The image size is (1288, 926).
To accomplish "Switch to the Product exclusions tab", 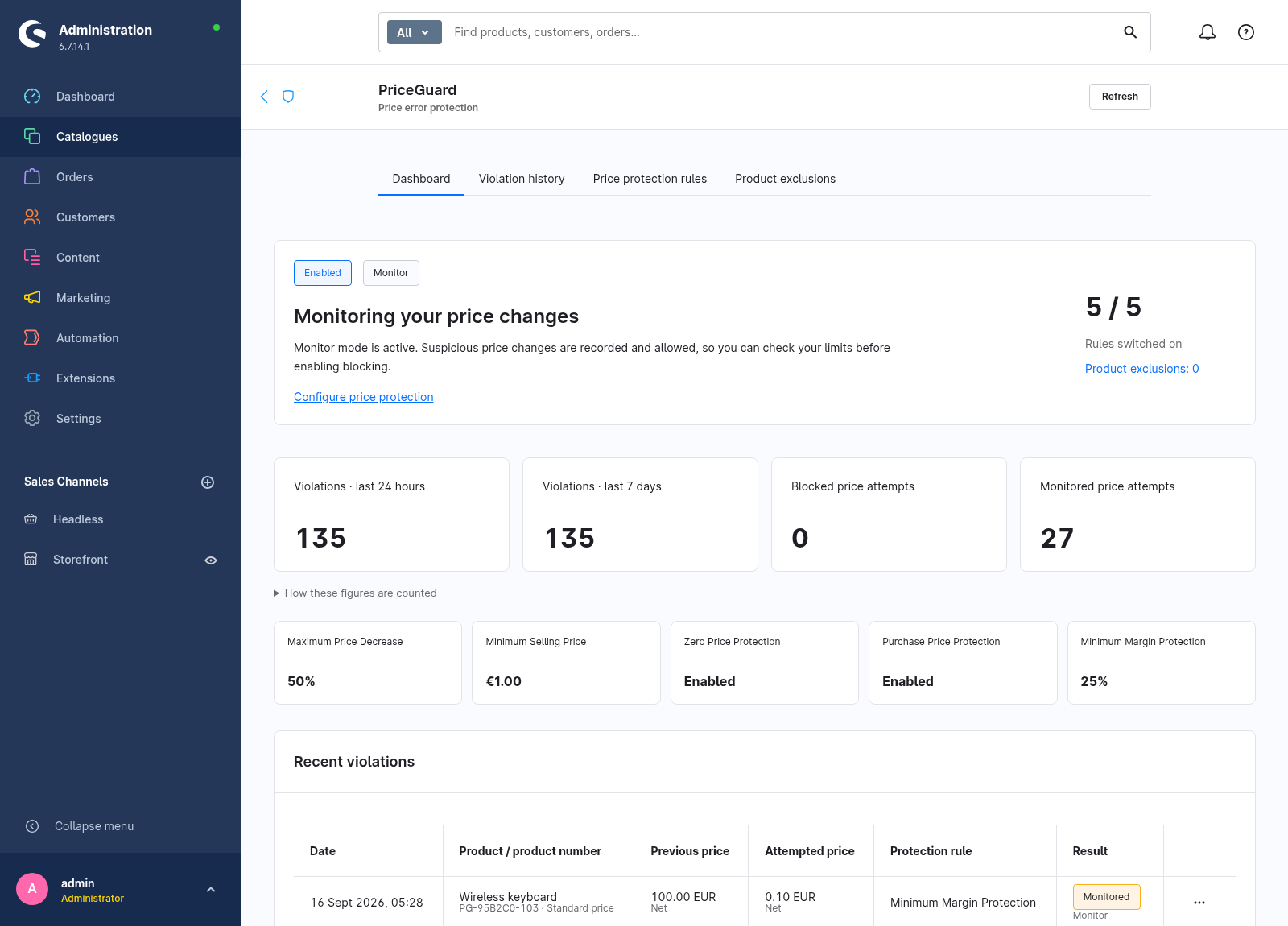I will tap(785, 179).
